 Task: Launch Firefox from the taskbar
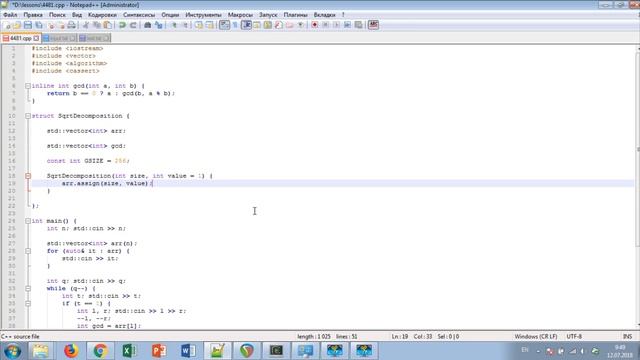71,351
